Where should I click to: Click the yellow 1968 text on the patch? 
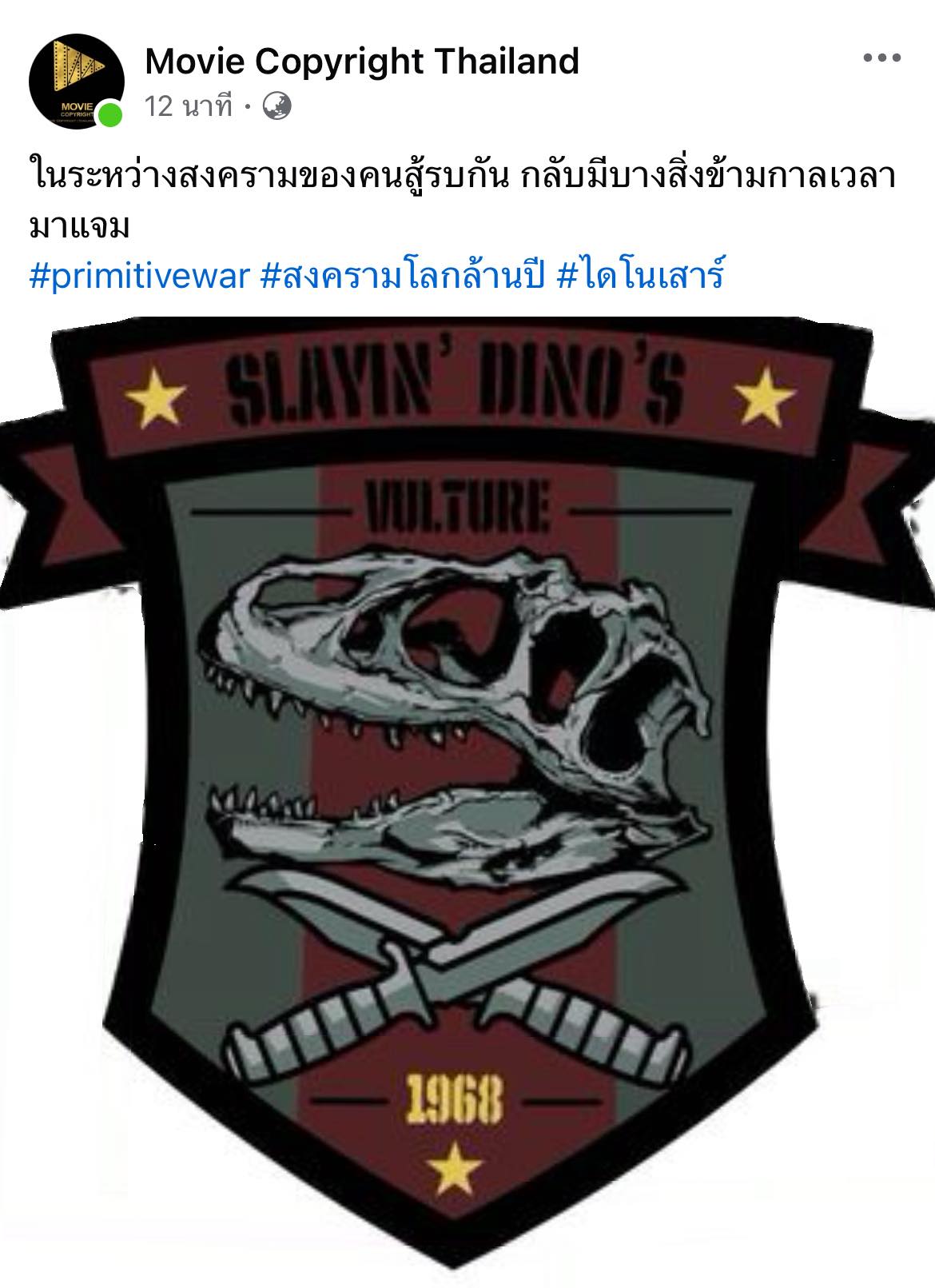tap(456, 1100)
